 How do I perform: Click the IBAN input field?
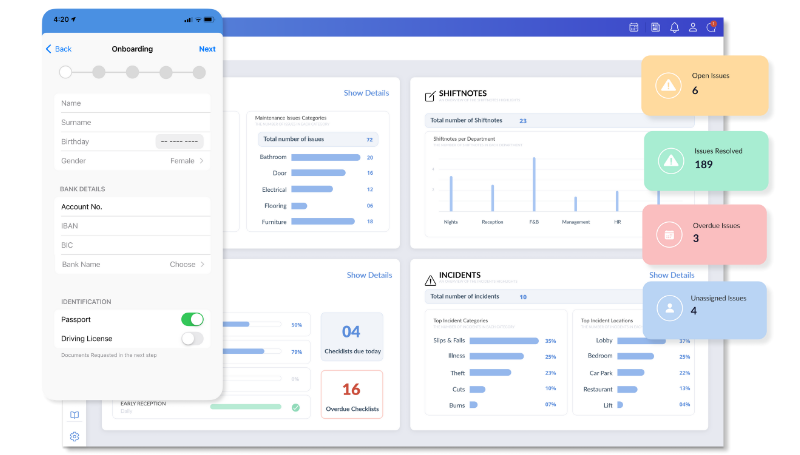(x=133, y=225)
